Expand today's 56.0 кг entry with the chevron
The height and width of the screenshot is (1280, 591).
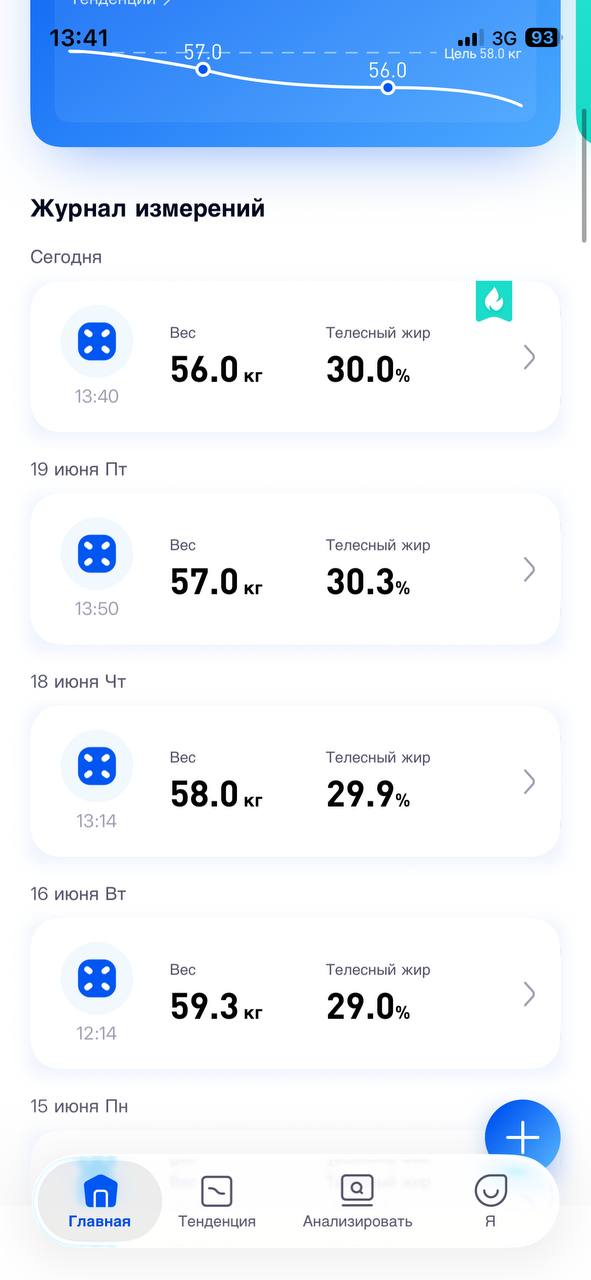[530, 357]
